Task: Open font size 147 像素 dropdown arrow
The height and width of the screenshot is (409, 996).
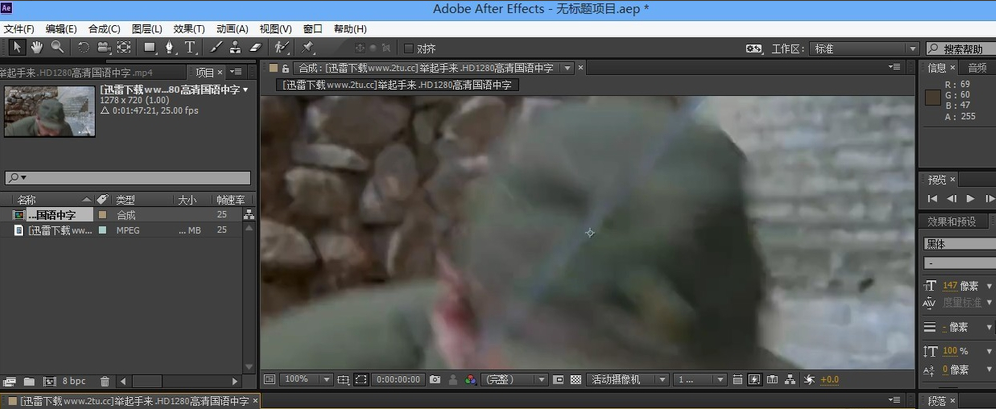Action: [x=988, y=286]
